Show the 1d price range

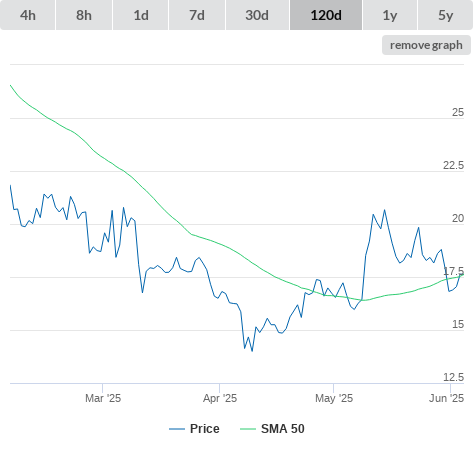[x=141, y=15]
